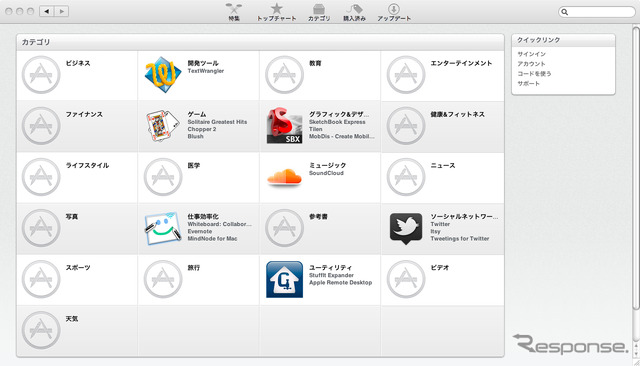Click the ニュース category placeholder icon

coord(406,177)
